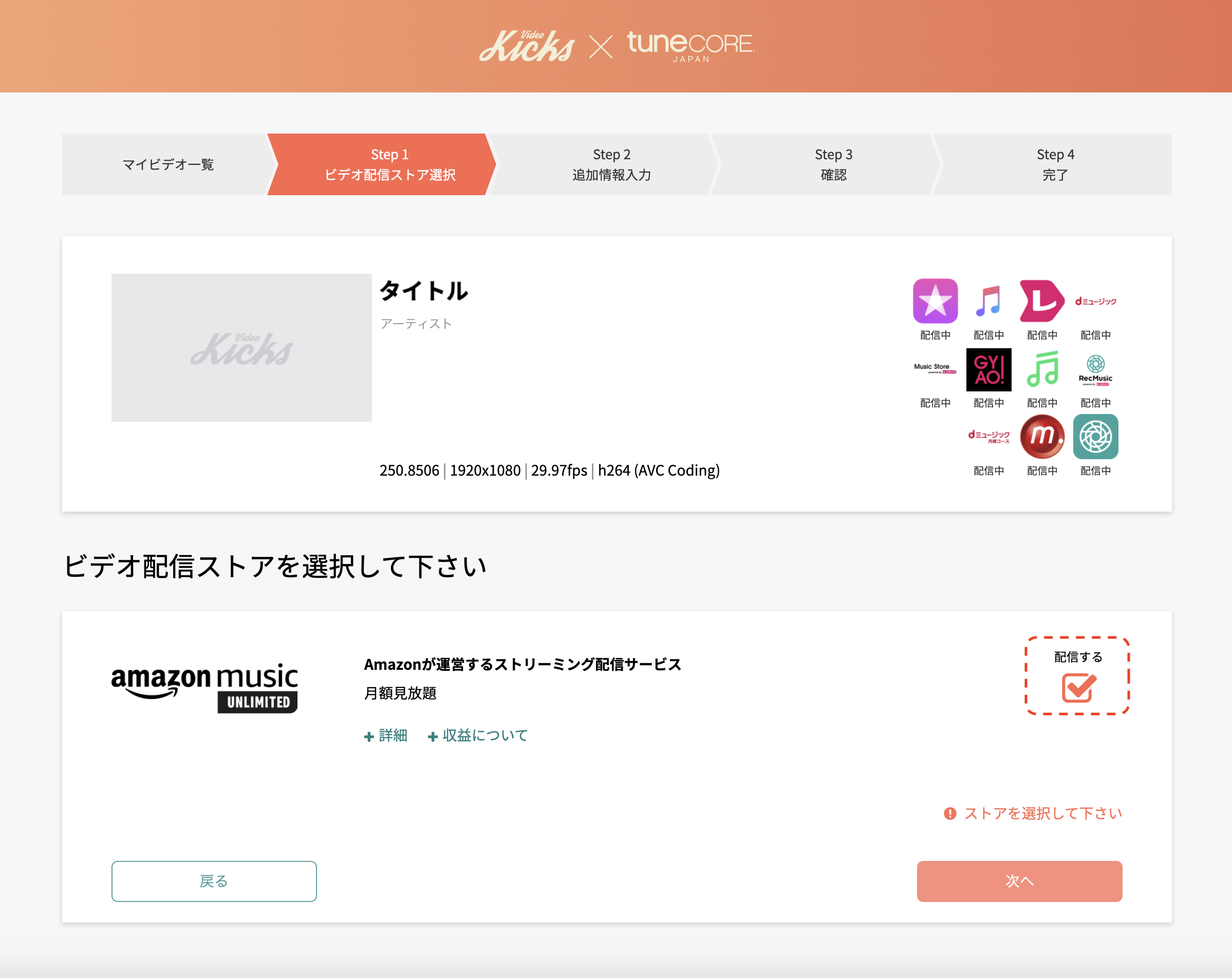Click the RecMusic logo with text
1232x978 pixels.
point(1095,370)
